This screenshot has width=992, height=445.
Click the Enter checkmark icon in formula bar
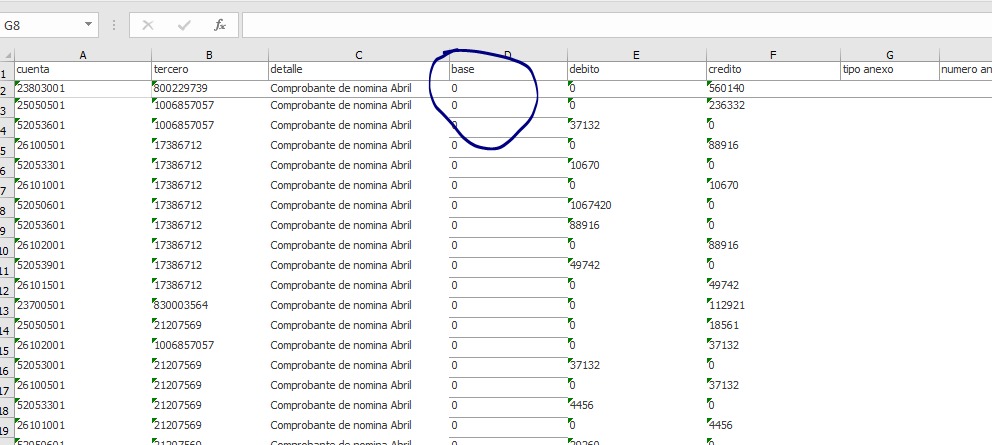click(x=184, y=25)
